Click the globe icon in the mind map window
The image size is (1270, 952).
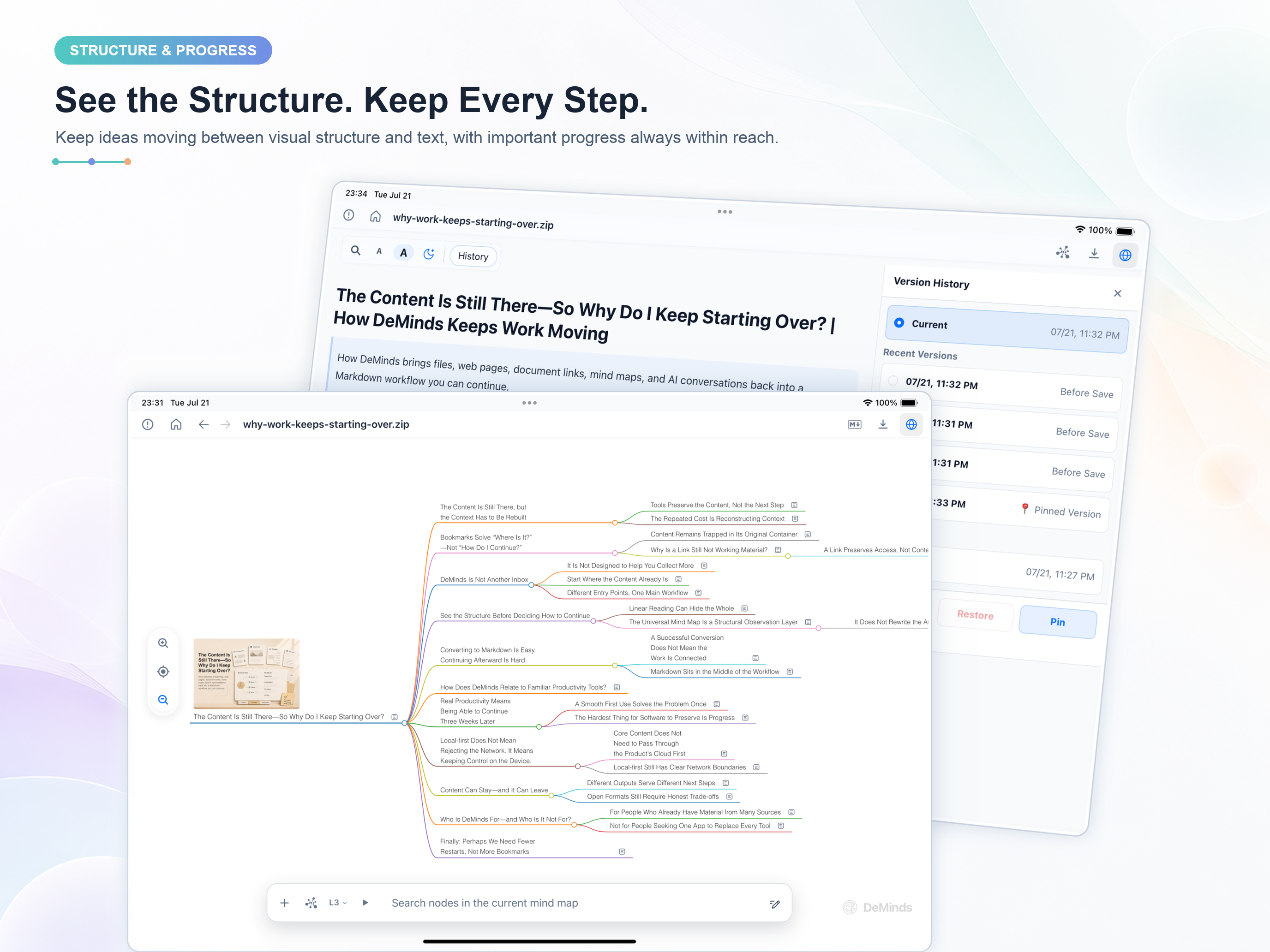pos(911,424)
